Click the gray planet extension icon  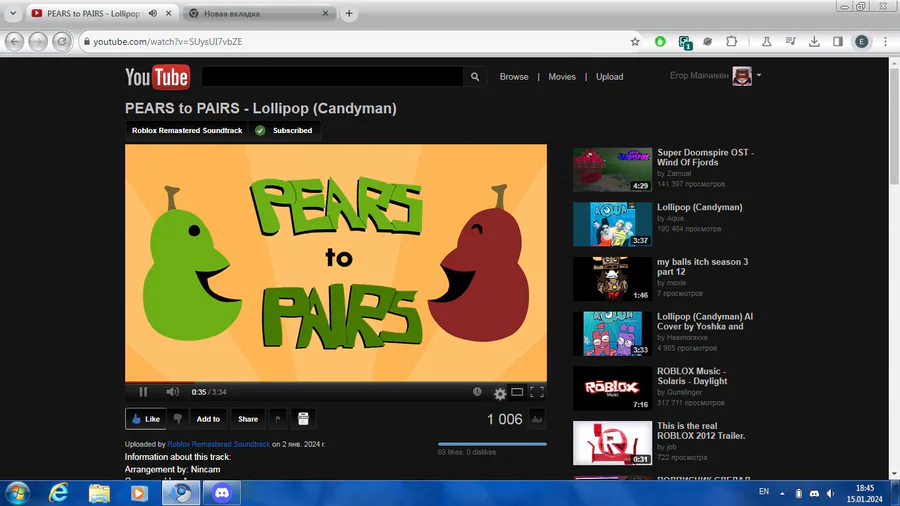(x=708, y=41)
